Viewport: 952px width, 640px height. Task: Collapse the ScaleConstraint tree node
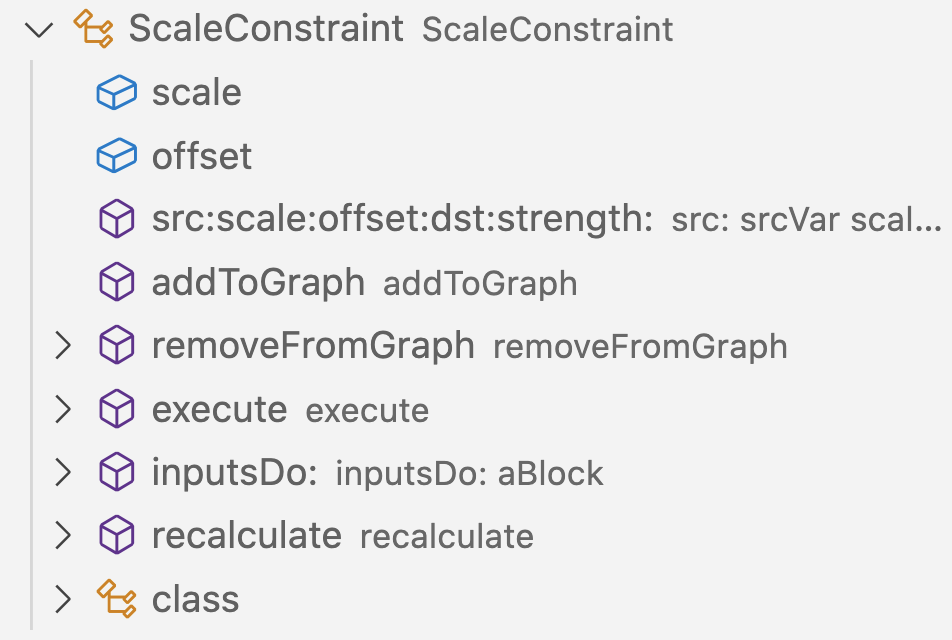(x=39, y=29)
